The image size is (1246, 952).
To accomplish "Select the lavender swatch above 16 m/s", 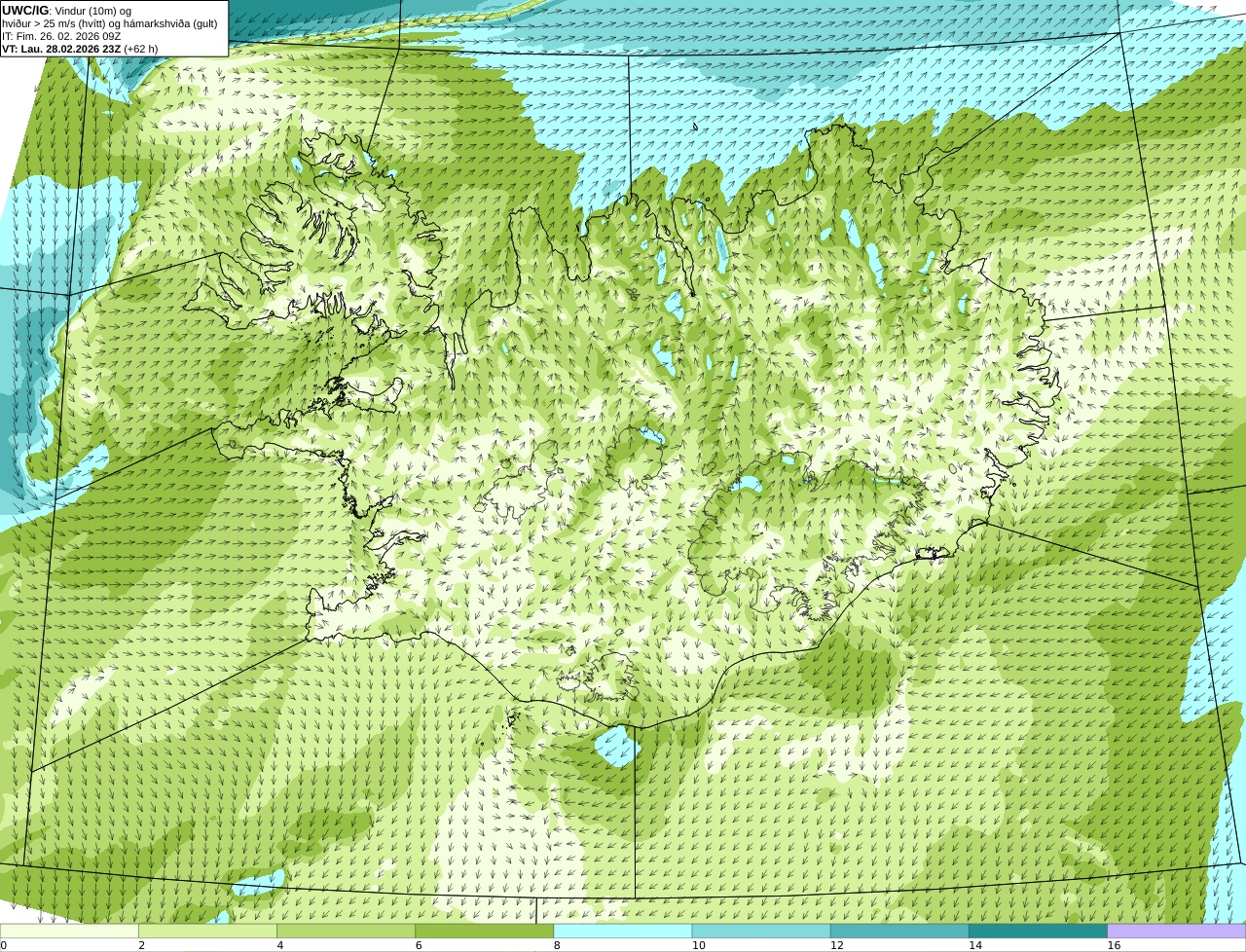I will pyautogui.click(x=1177, y=931).
